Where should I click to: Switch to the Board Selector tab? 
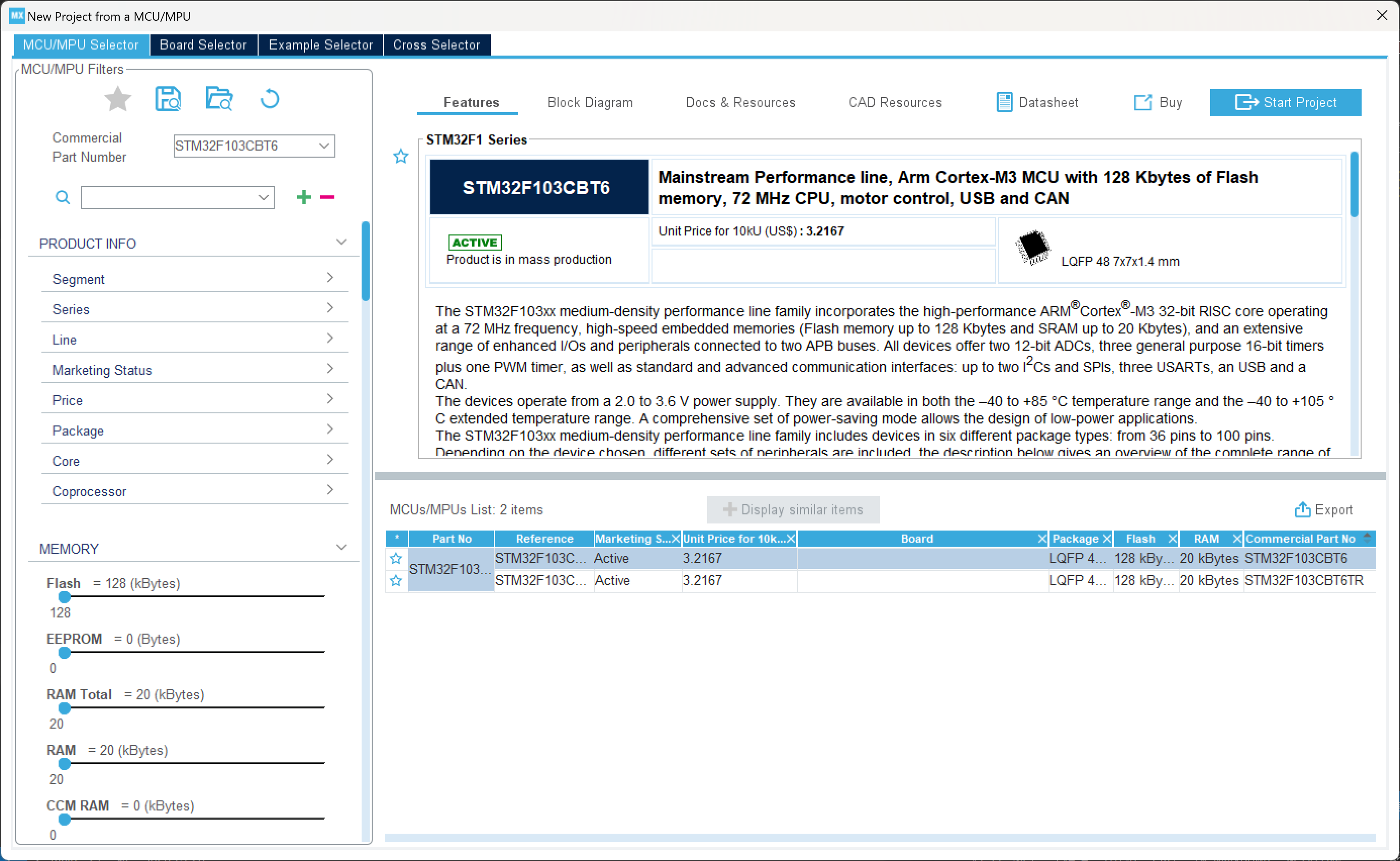203,44
